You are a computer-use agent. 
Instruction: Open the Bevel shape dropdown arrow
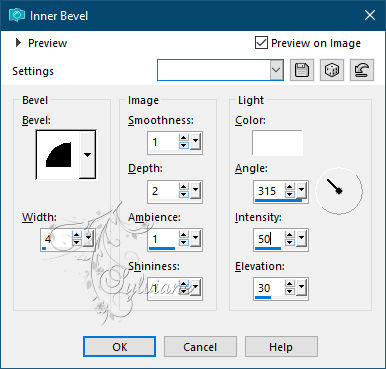pos(87,155)
